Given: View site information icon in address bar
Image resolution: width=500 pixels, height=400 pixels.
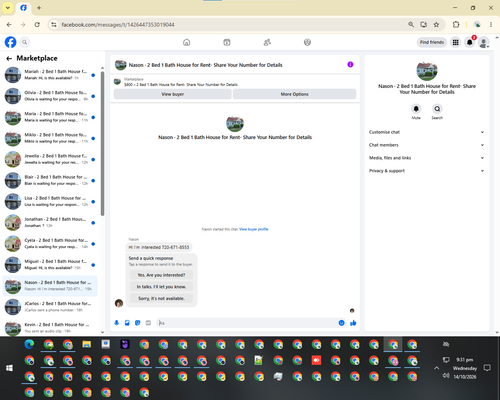Looking at the screenshot, I should 54,25.
